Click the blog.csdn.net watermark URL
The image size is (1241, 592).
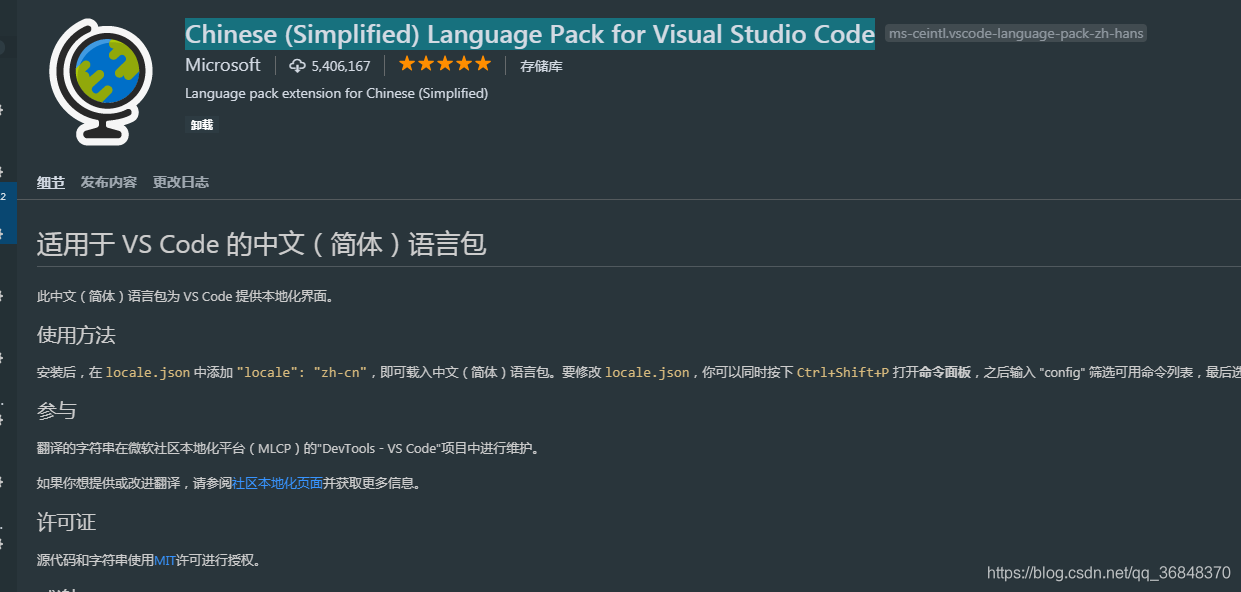(1109, 573)
